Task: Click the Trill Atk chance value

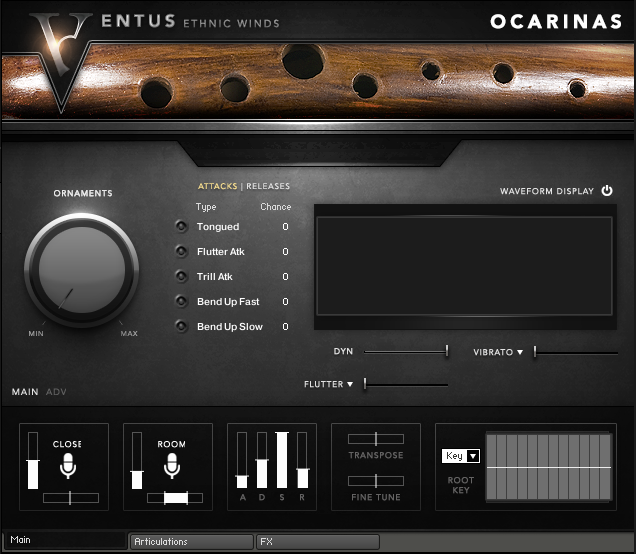Action: 286,277
